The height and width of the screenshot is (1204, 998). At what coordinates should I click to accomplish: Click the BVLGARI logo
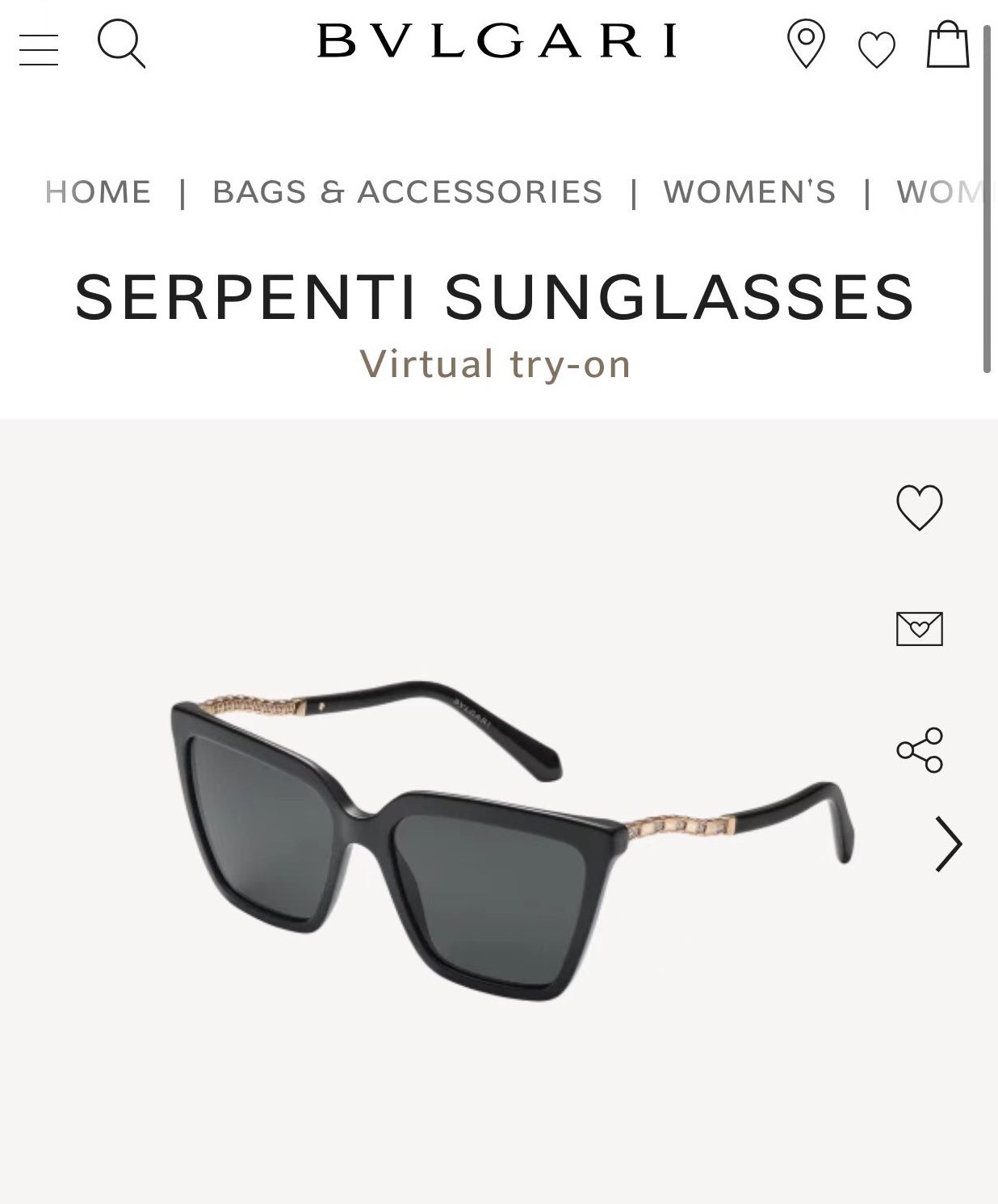[497, 41]
